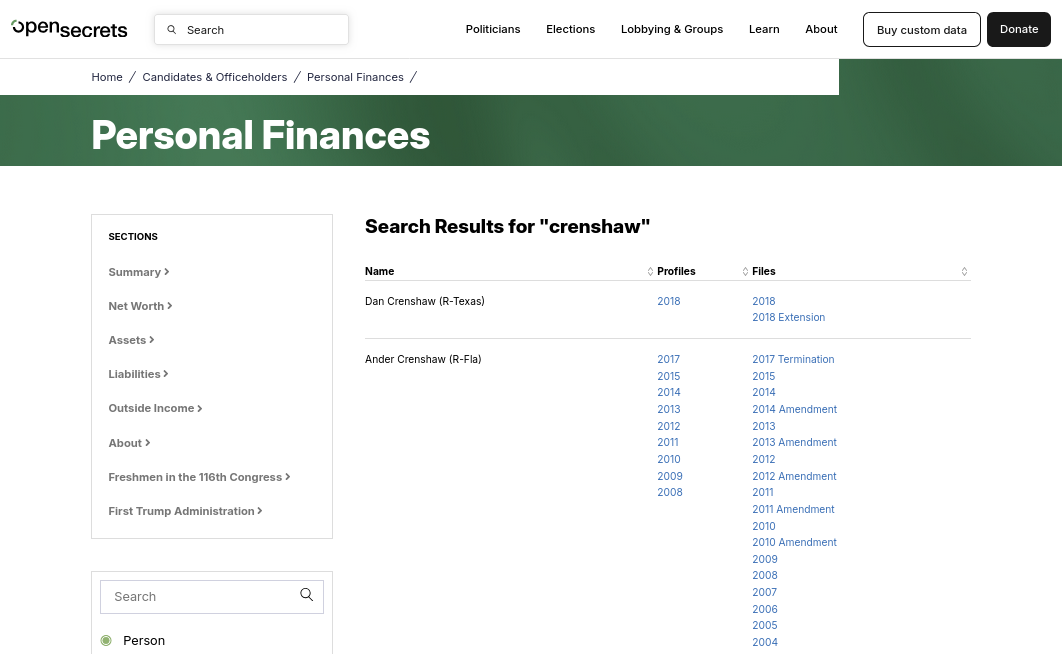Open the Outside Income section
Image resolution: width=1062 pixels, height=654 pixels.
(x=155, y=408)
